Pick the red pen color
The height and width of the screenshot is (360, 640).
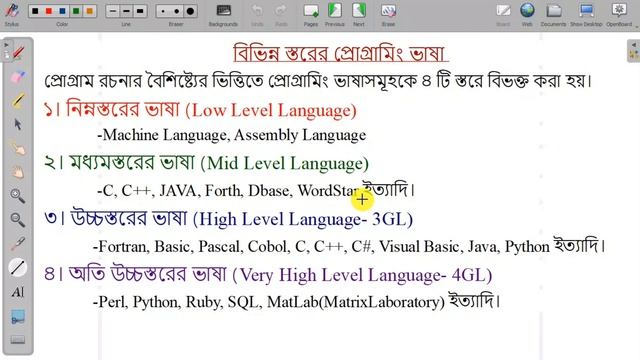coord(49,11)
